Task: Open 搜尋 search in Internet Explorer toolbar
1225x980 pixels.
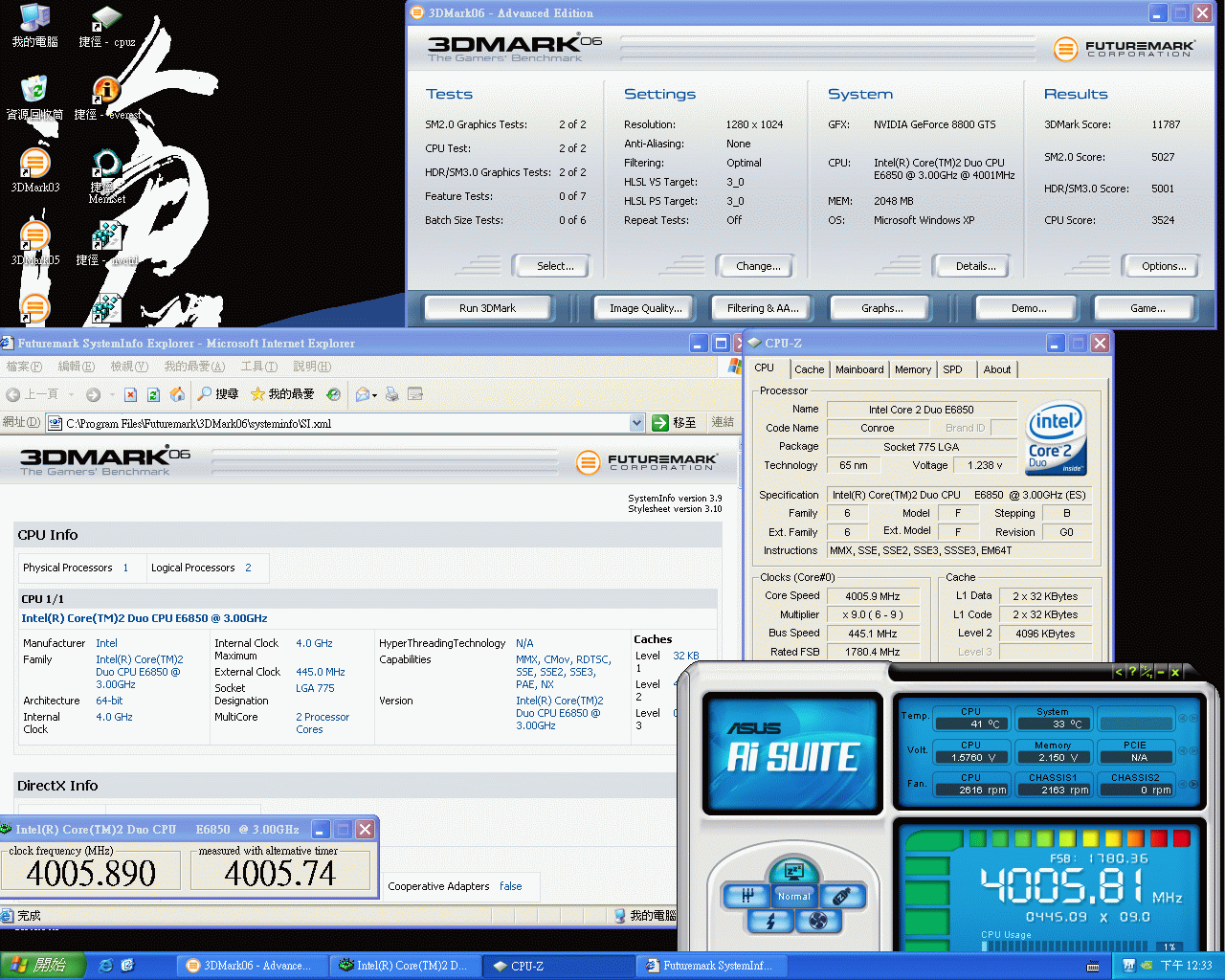Action: tap(218, 394)
